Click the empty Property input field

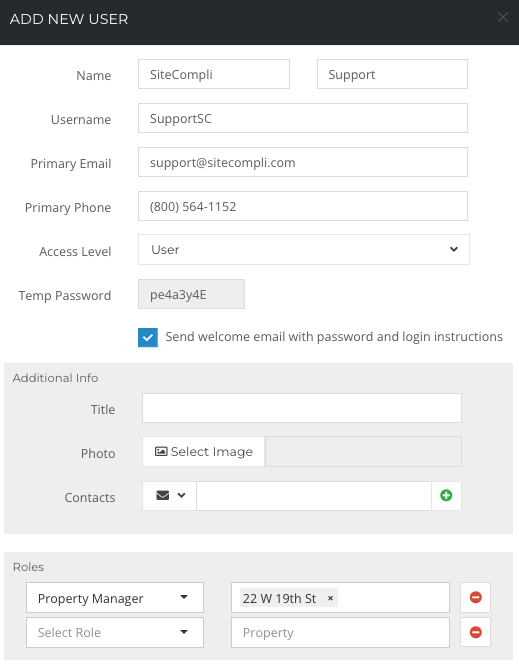pos(341,632)
